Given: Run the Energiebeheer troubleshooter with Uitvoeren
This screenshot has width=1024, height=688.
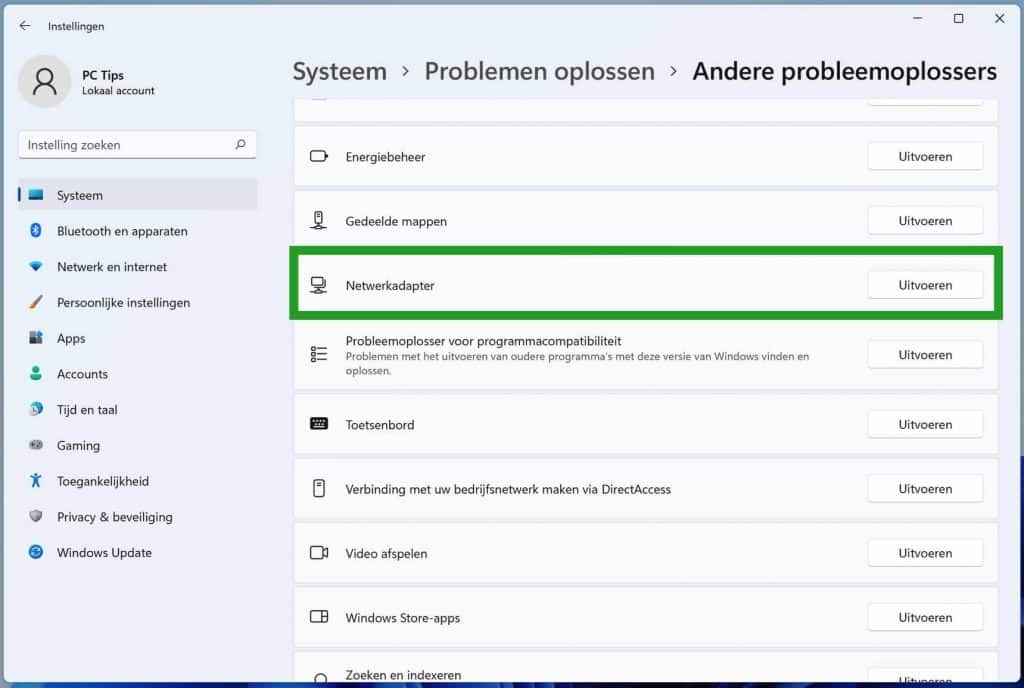Looking at the screenshot, I should (x=925, y=157).
